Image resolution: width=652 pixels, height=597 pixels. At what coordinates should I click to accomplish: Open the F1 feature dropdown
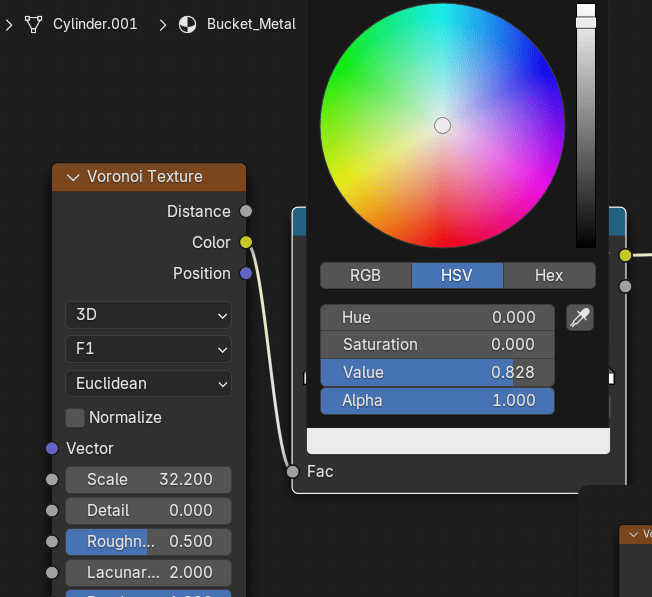click(148, 349)
